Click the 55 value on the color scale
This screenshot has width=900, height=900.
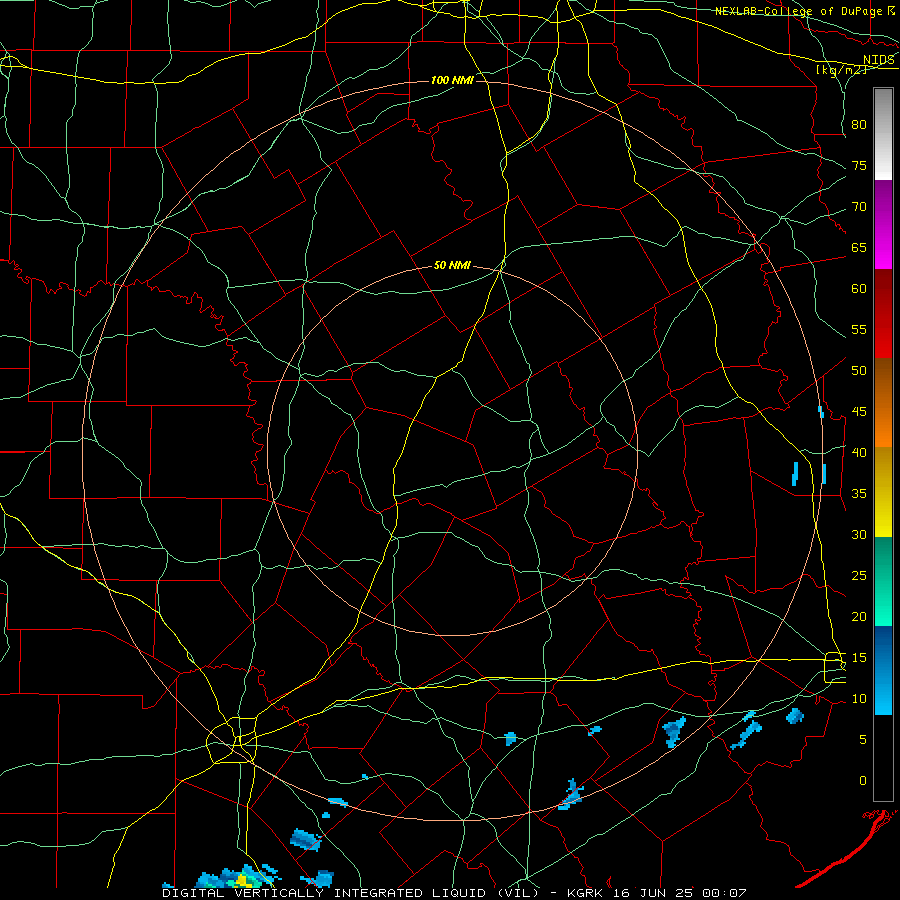pyautogui.click(x=859, y=330)
